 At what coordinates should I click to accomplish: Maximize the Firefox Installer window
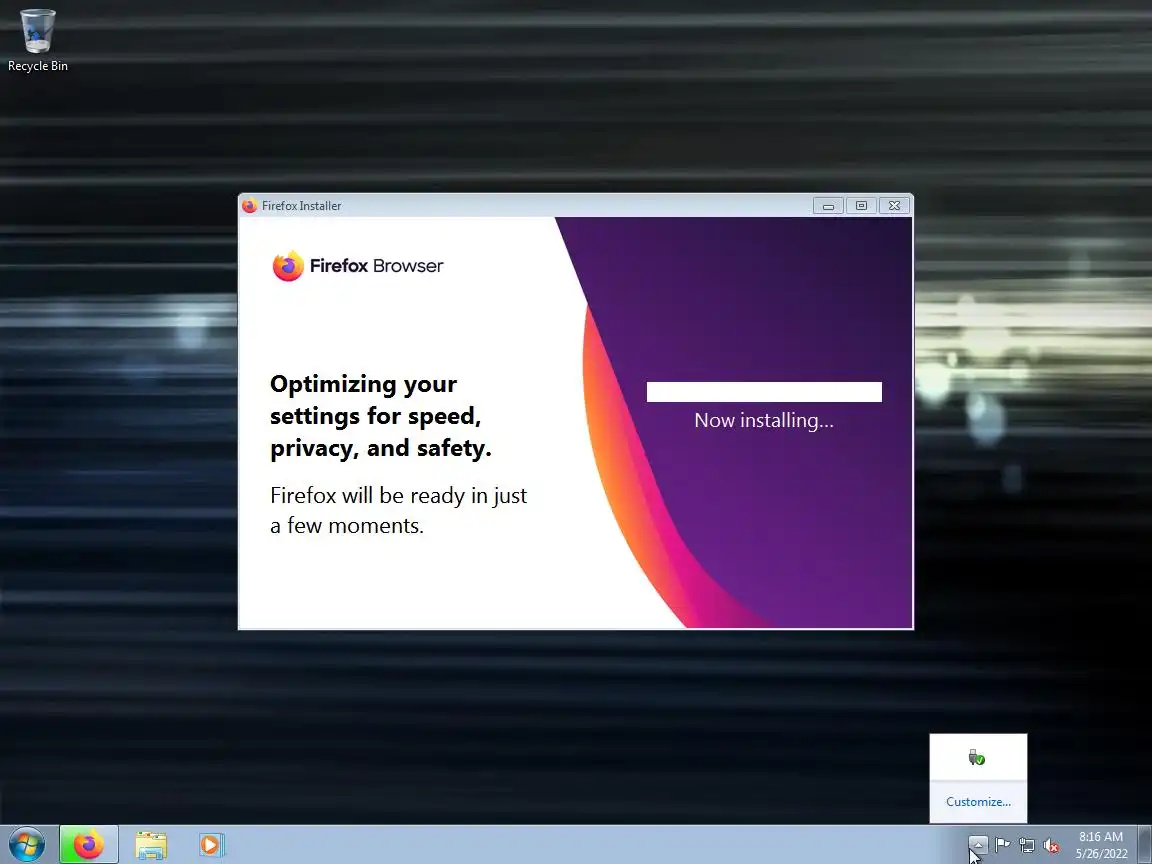pyautogui.click(x=861, y=206)
